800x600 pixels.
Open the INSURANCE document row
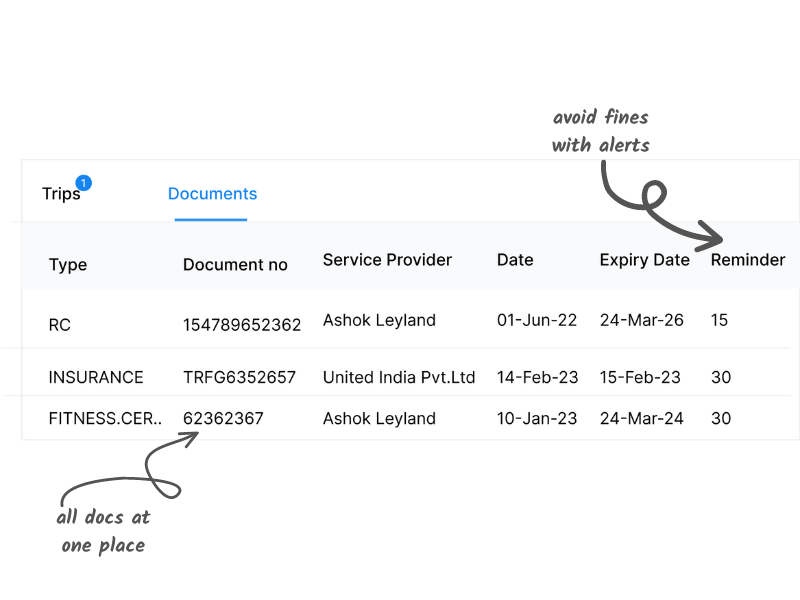coord(411,377)
